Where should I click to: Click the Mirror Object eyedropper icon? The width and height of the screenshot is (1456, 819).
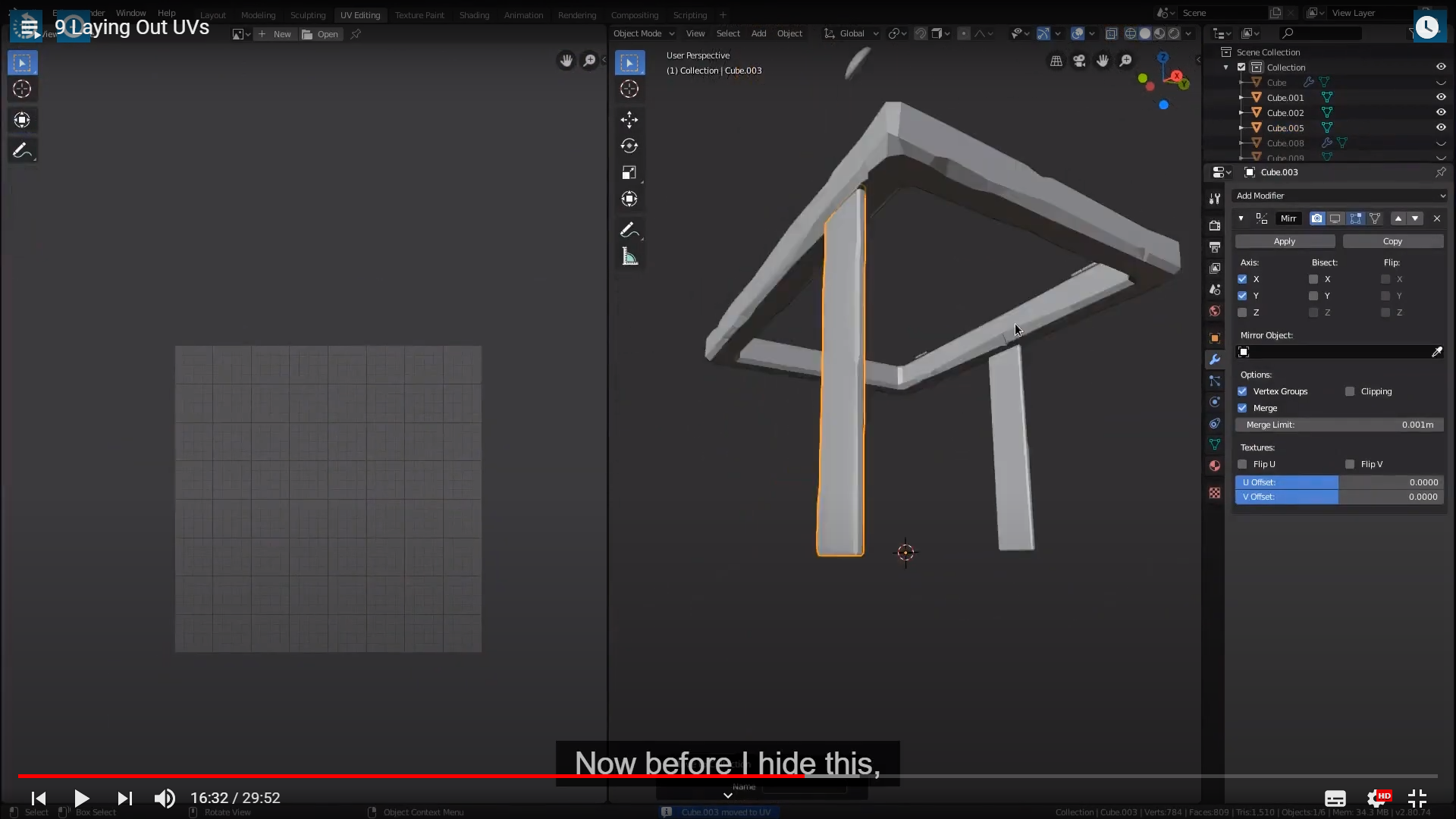tap(1436, 352)
